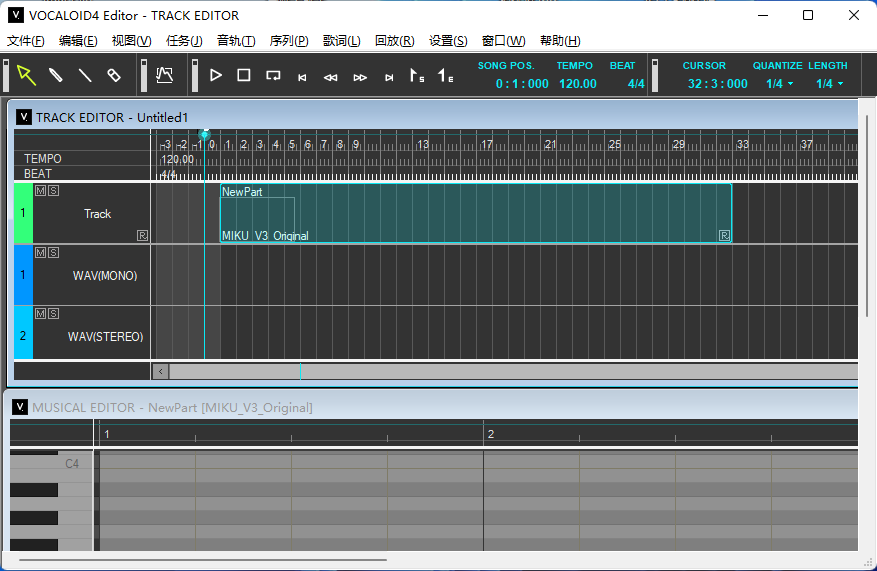The height and width of the screenshot is (571, 877).
Task: Click the CURSOR value 32:3:000
Action: (718, 84)
